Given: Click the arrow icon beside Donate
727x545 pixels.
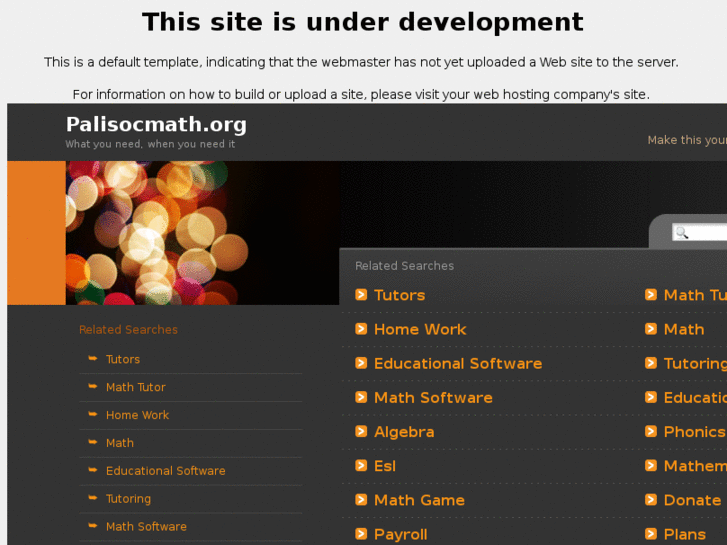Looking at the screenshot, I should 651,500.
